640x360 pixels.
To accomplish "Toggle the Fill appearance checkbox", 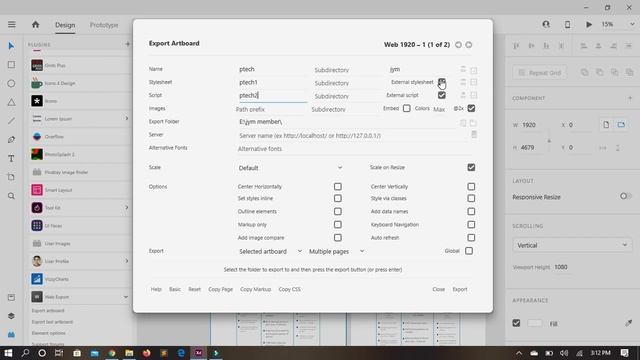I will click(516, 323).
